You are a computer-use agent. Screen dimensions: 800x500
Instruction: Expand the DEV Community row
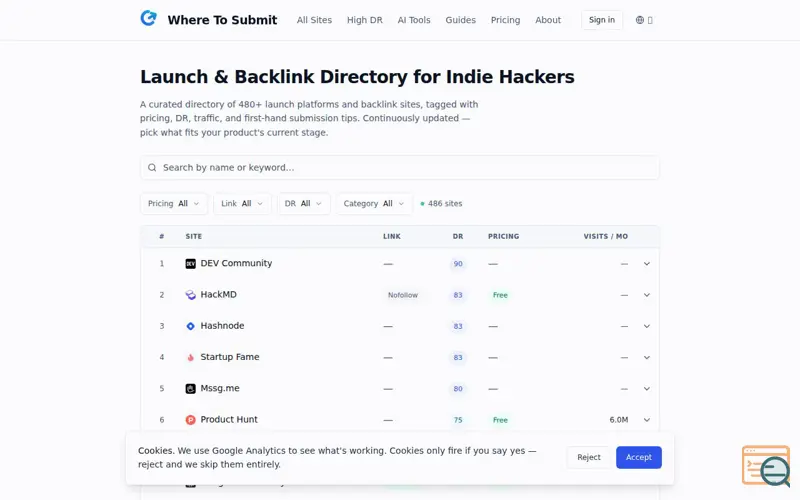pyautogui.click(x=646, y=264)
